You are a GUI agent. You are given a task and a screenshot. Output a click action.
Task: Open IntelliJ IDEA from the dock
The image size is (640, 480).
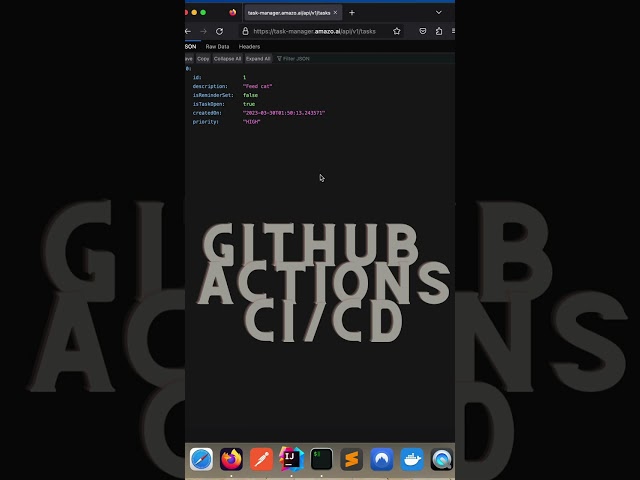click(x=291, y=459)
